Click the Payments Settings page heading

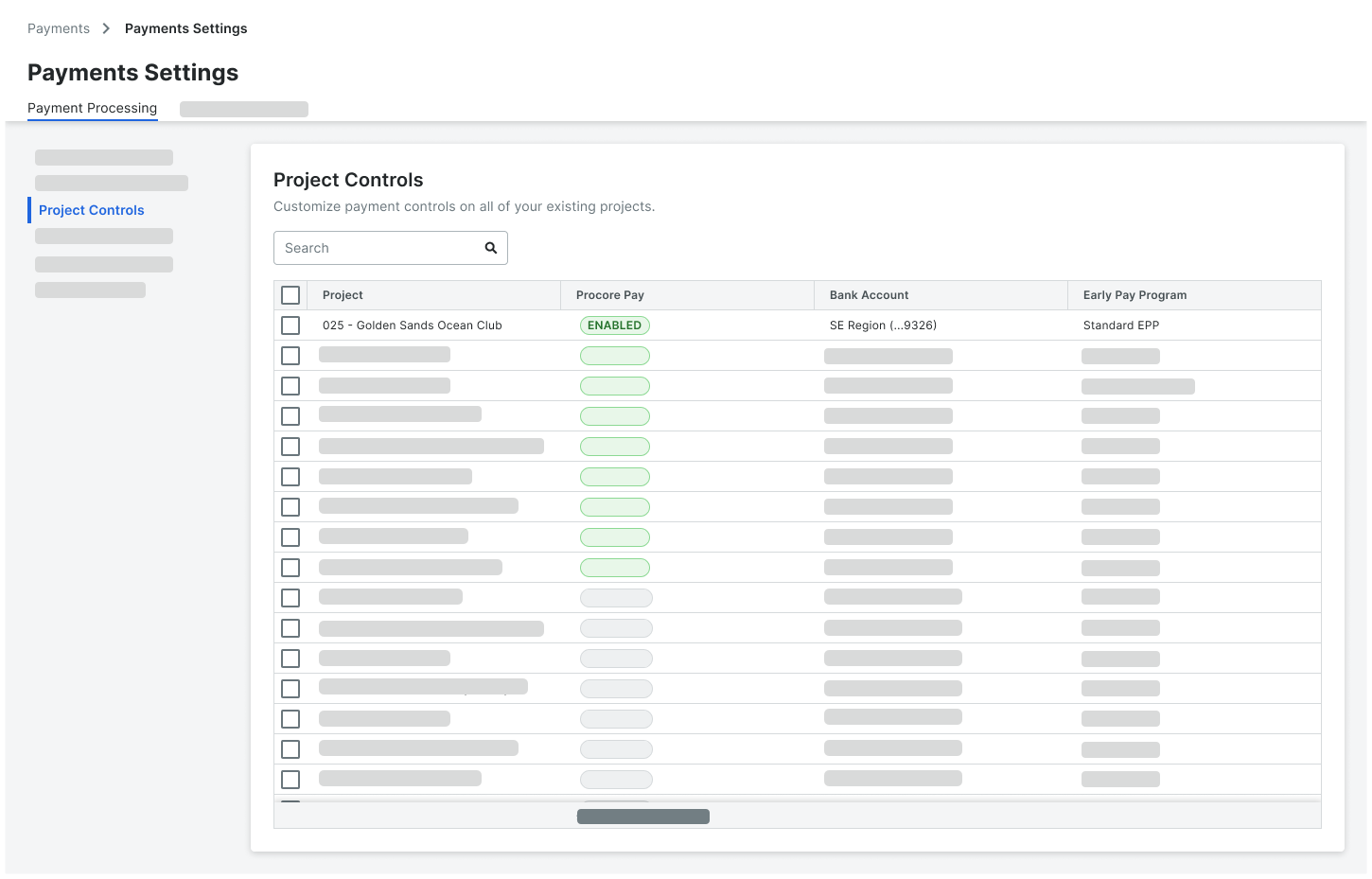[x=132, y=73]
